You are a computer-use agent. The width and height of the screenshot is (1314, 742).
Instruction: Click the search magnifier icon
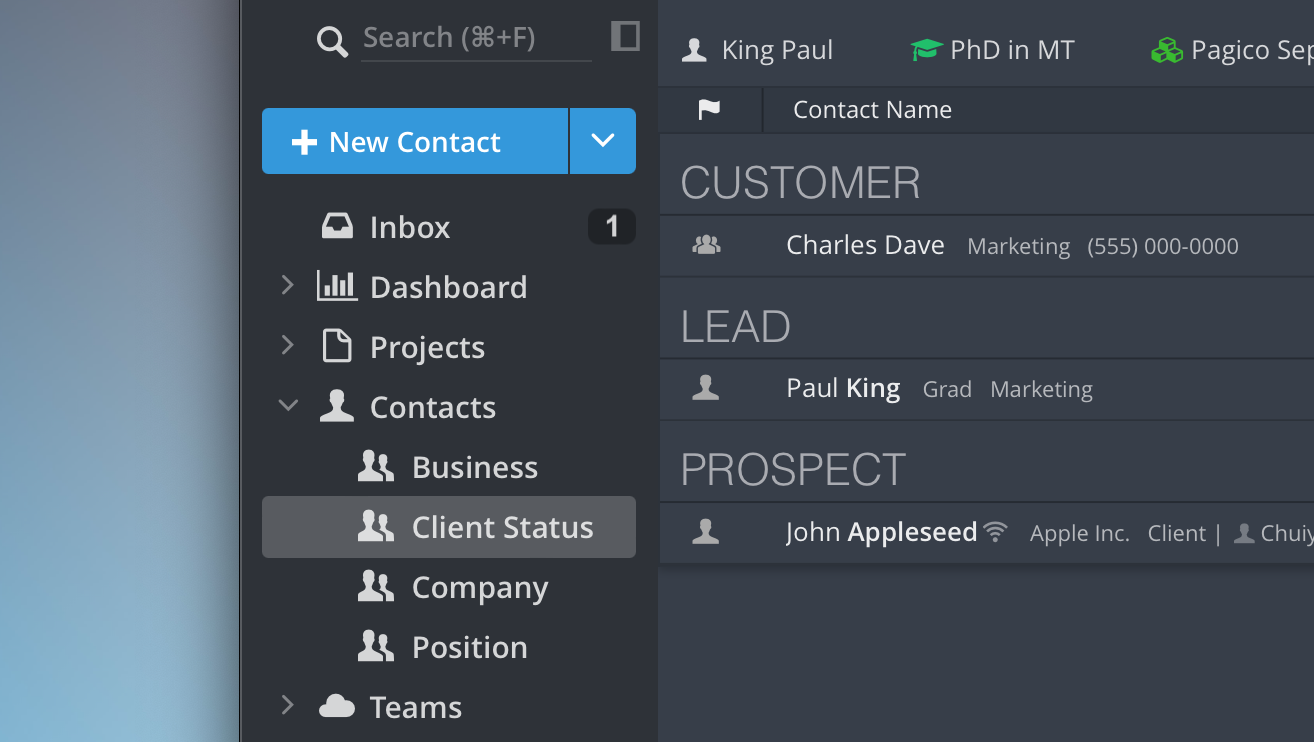pyautogui.click(x=332, y=41)
